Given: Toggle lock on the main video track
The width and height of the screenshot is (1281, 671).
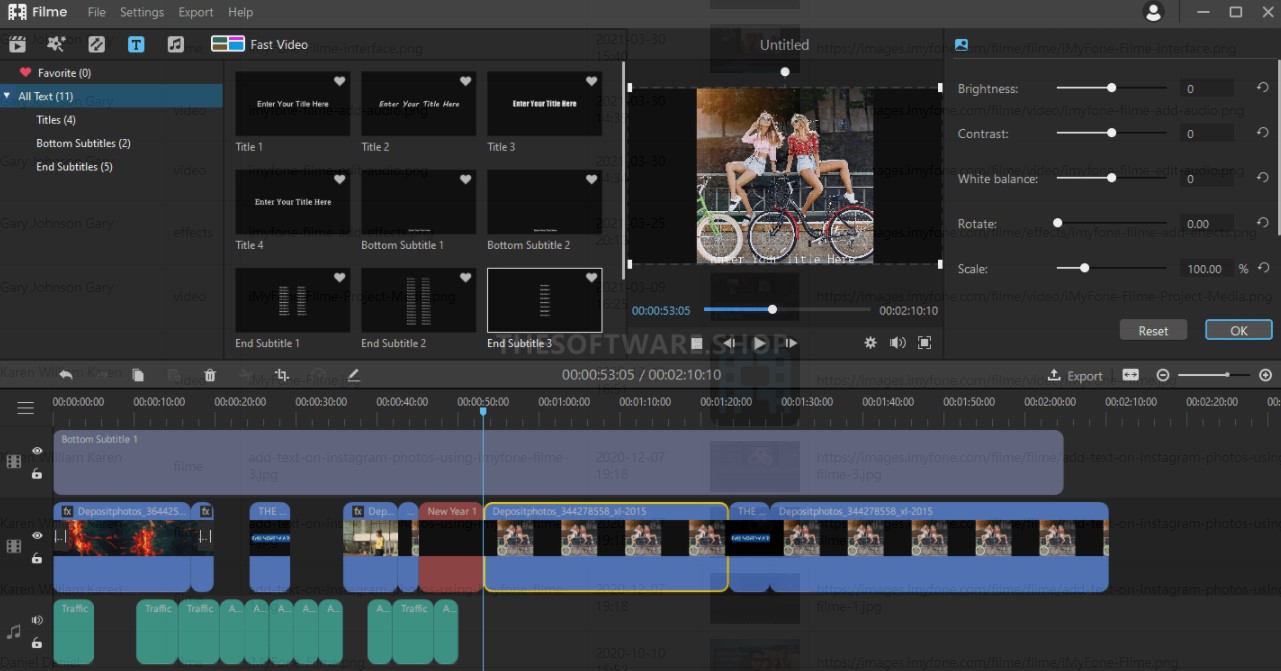Looking at the screenshot, I should pyautogui.click(x=37, y=559).
